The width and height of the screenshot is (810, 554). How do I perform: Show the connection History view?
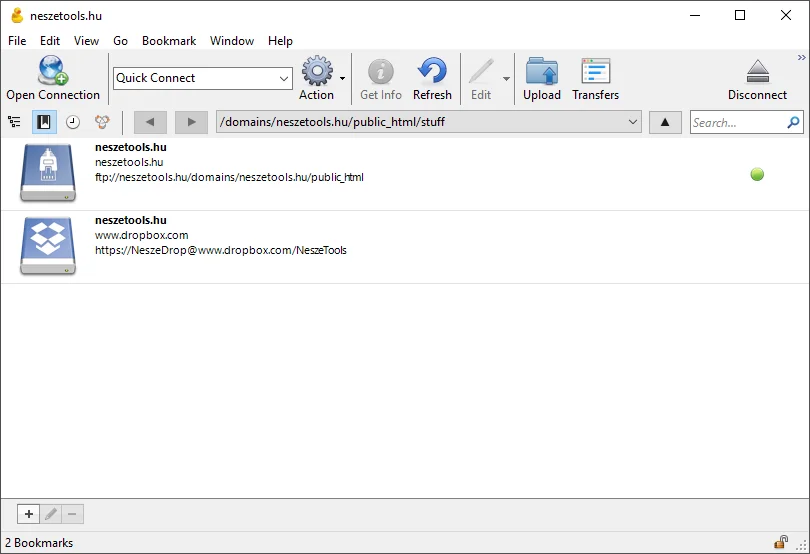(x=73, y=122)
